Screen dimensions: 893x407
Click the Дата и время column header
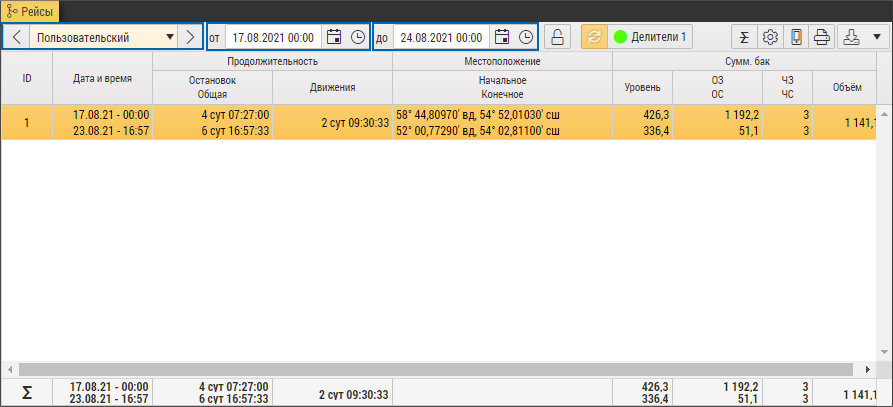[103, 79]
